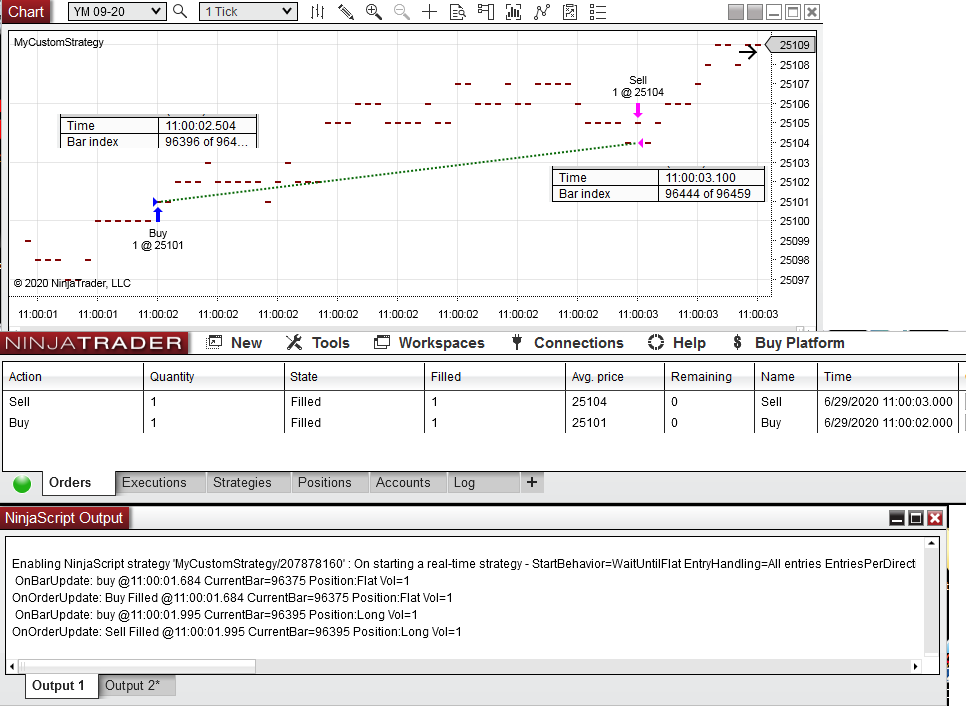Click the first gray chart window link button
Viewport: 966px width, 706px height.
click(736, 12)
